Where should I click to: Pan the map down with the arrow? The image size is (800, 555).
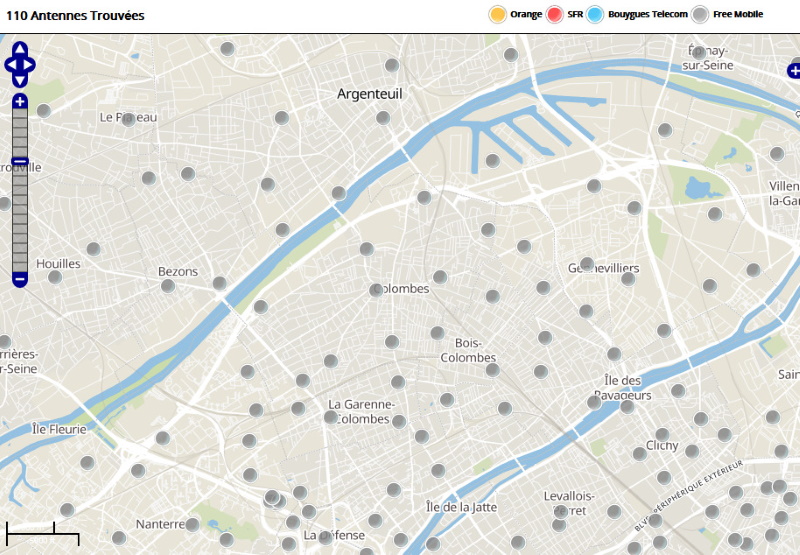tap(20, 80)
